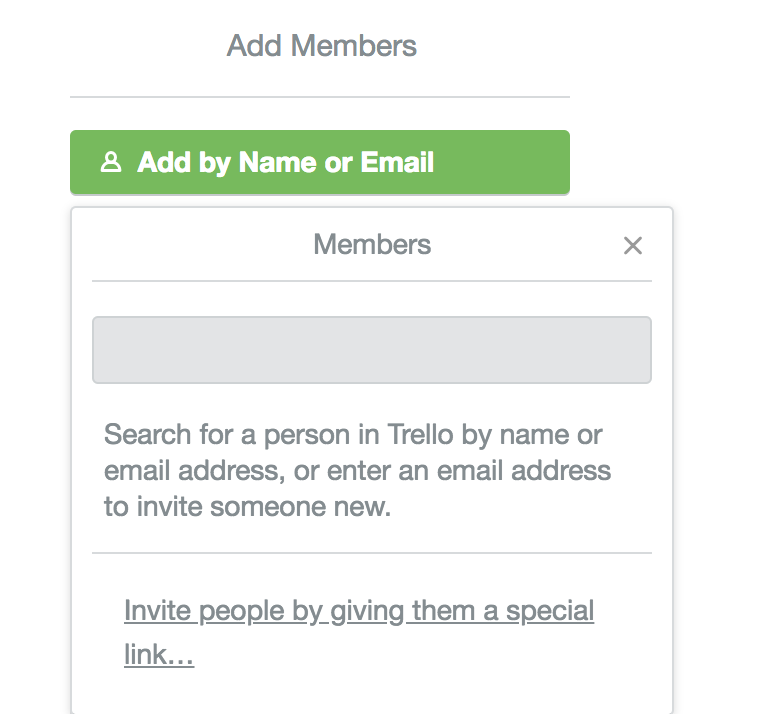Close the Members popup
Viewport: 778px width, 714px height.
[632, 246]
